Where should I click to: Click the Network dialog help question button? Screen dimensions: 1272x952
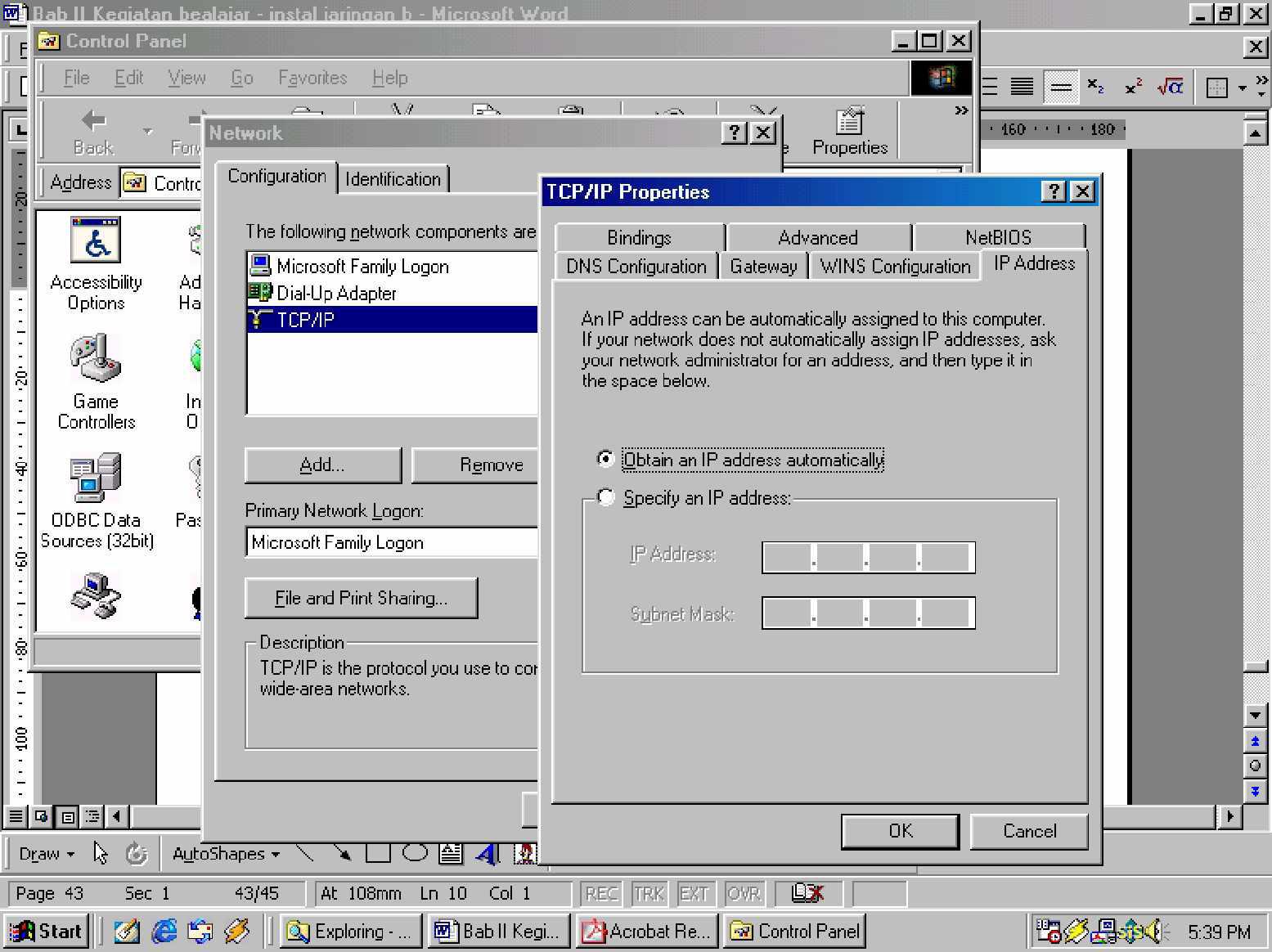point(734,132)
